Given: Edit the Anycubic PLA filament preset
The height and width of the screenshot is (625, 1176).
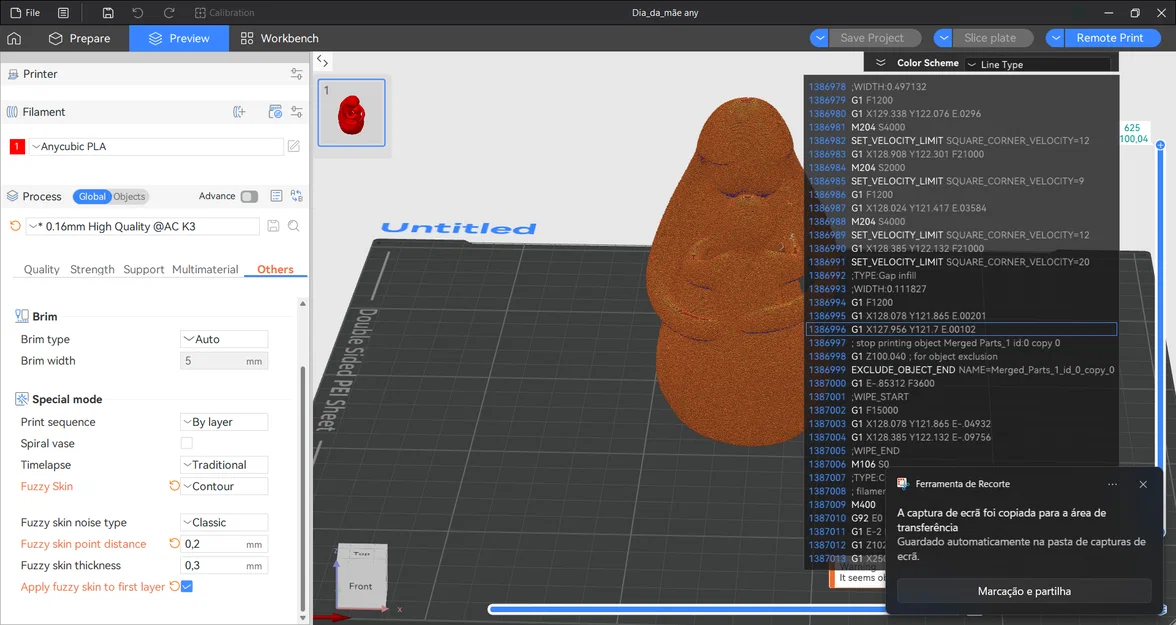Looking at the screenshot, I should tap(294, 146).
